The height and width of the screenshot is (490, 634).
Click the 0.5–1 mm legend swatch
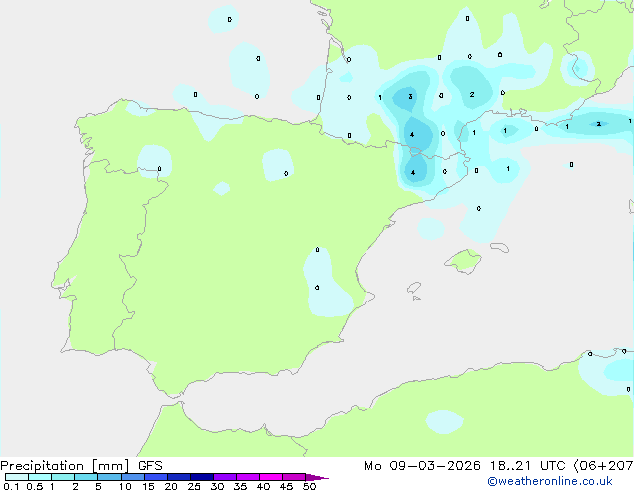coord(40,477)
